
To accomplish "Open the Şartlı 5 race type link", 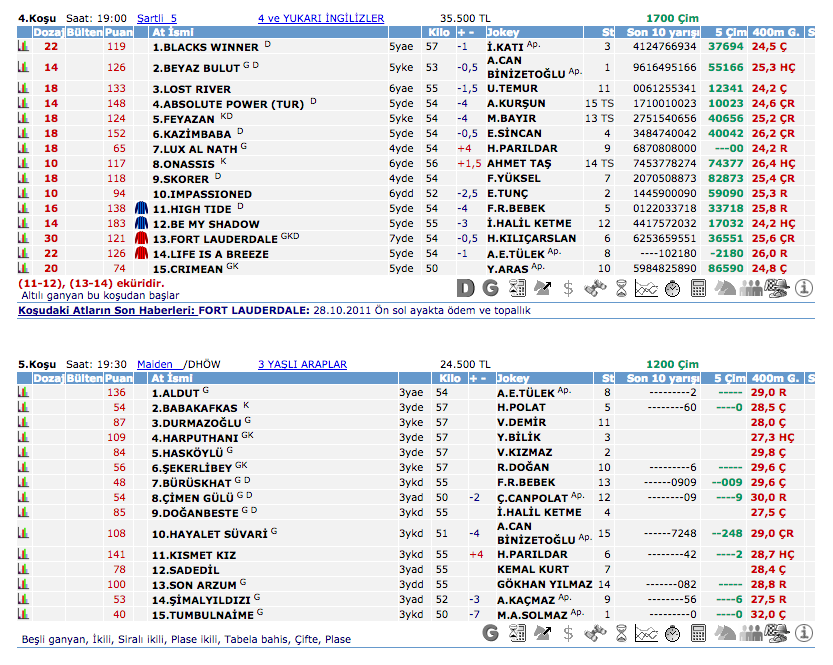I will [156, 18].
